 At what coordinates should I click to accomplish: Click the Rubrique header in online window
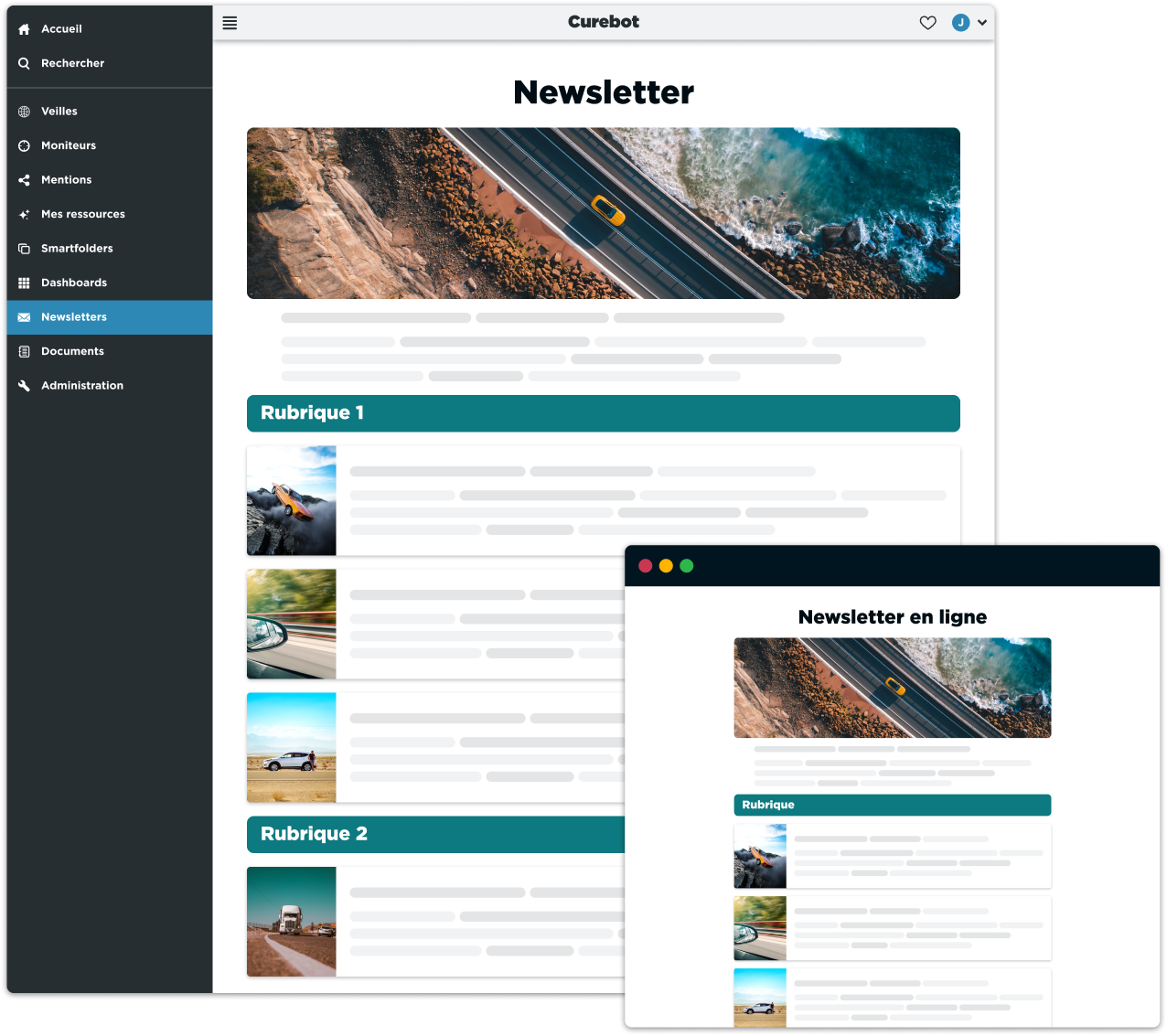893,805
